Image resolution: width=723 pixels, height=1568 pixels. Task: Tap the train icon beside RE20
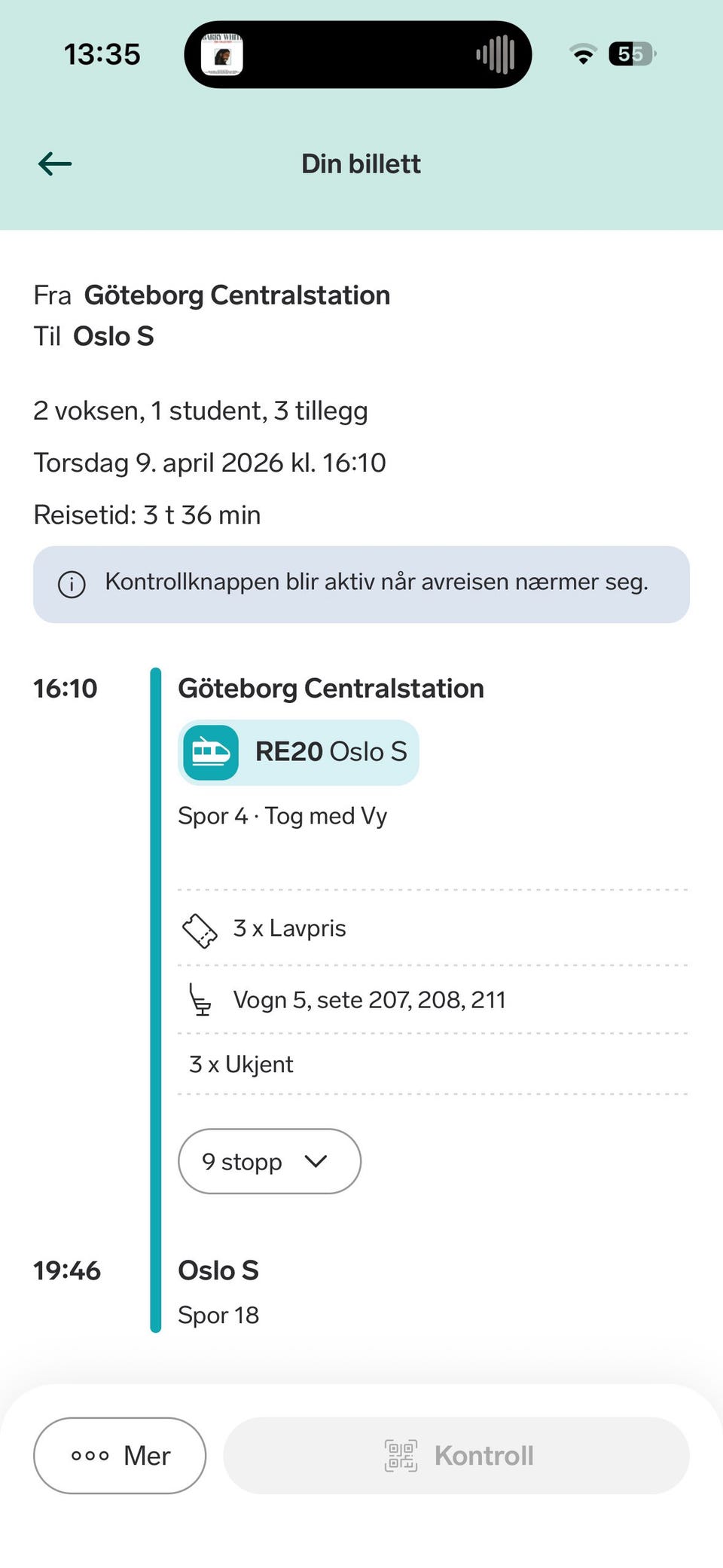[211, 752]
